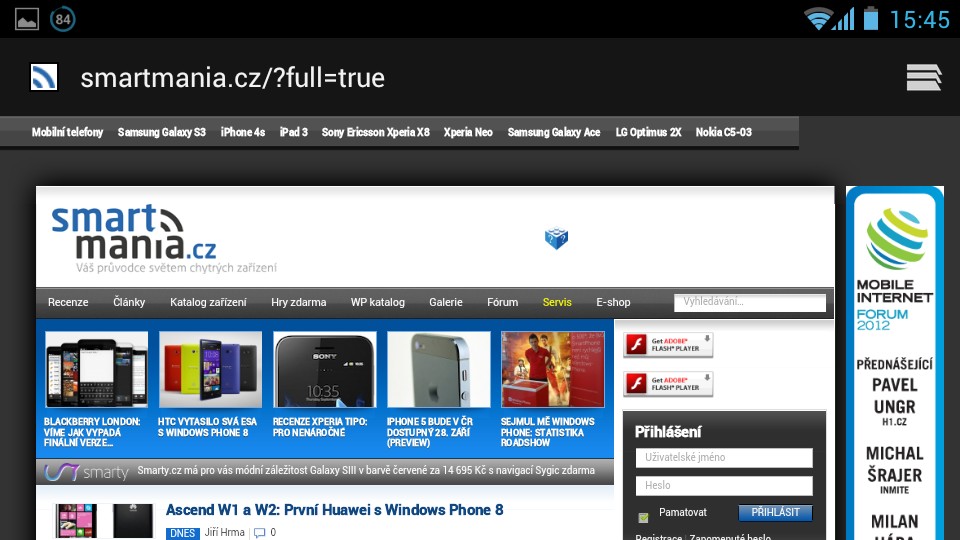Tap the gallery notification icon in status bar
The image size is (960, 540).
pyautogui.click(x=27, y=20)
